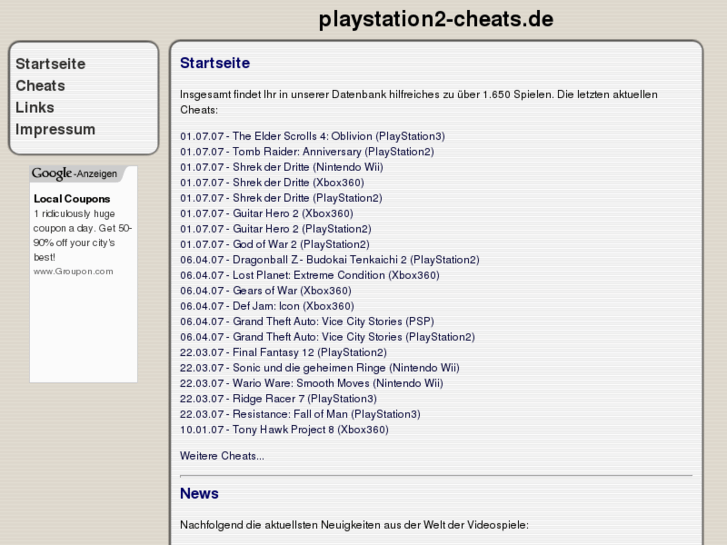Open the Impressum page

tap(55, 129)
